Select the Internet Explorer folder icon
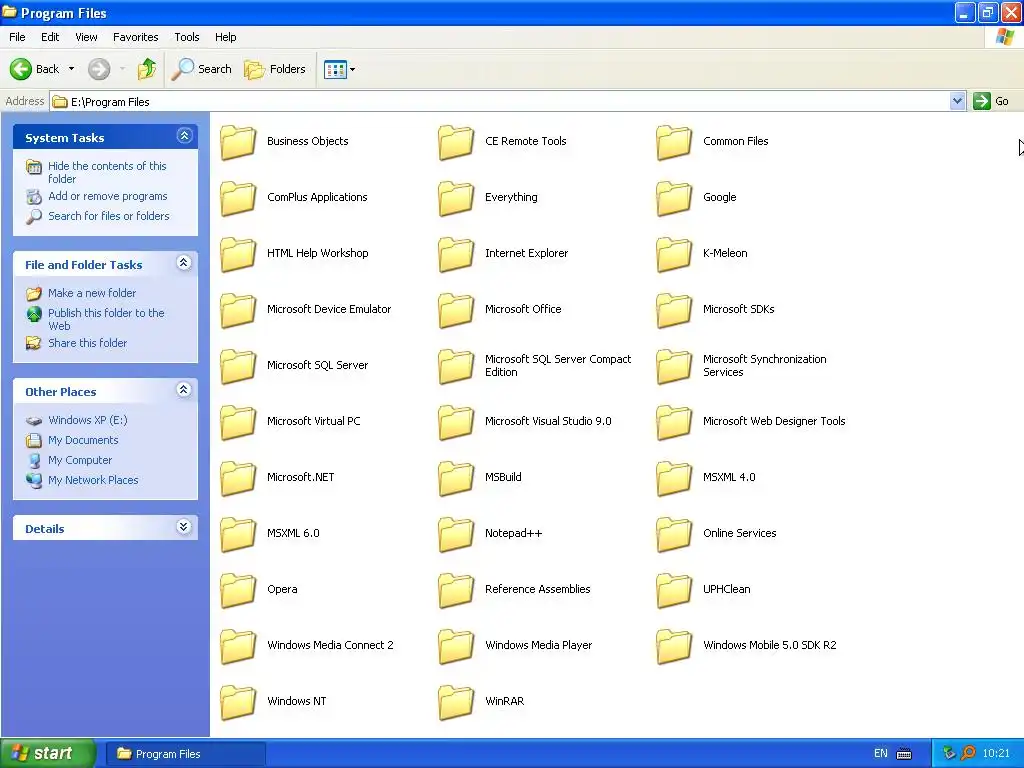Image resolution: width=1024 pixels, height=768 pixels. tap(456, 255)
